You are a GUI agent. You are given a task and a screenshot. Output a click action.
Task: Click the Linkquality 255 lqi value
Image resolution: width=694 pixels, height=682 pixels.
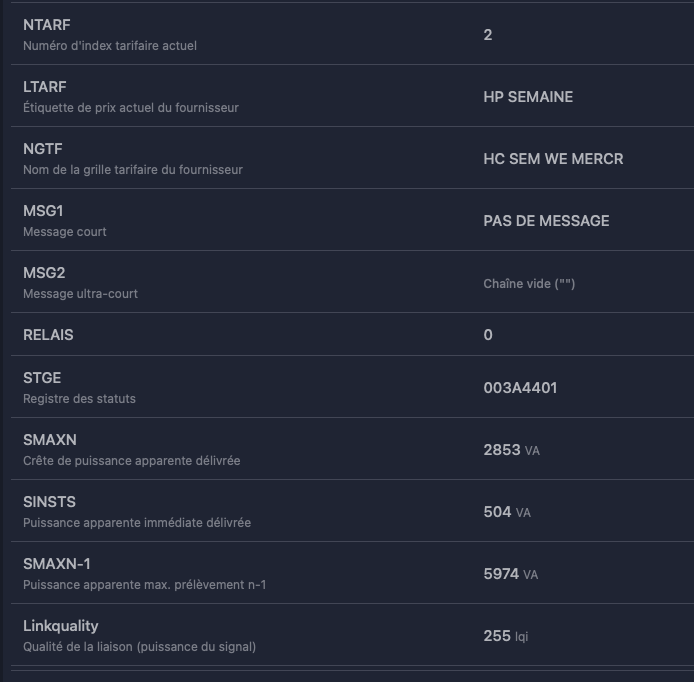(x=505, y=636)
